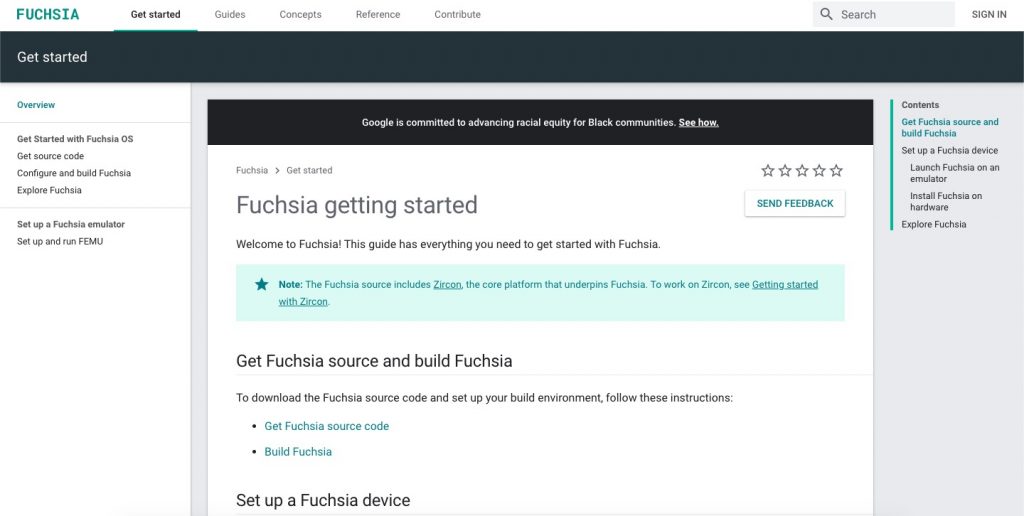Image resolution: width=1024 pixels, height=516 pixels.
Task: Click the SIGN IN button
Action: click(x=989, y=14)
